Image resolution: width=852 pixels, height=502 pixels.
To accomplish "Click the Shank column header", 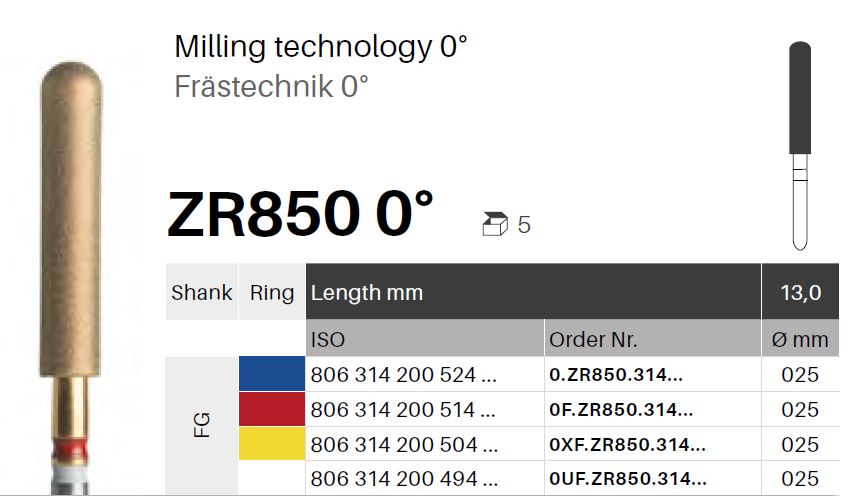I will pyautogui.click(x=202, y=292).
